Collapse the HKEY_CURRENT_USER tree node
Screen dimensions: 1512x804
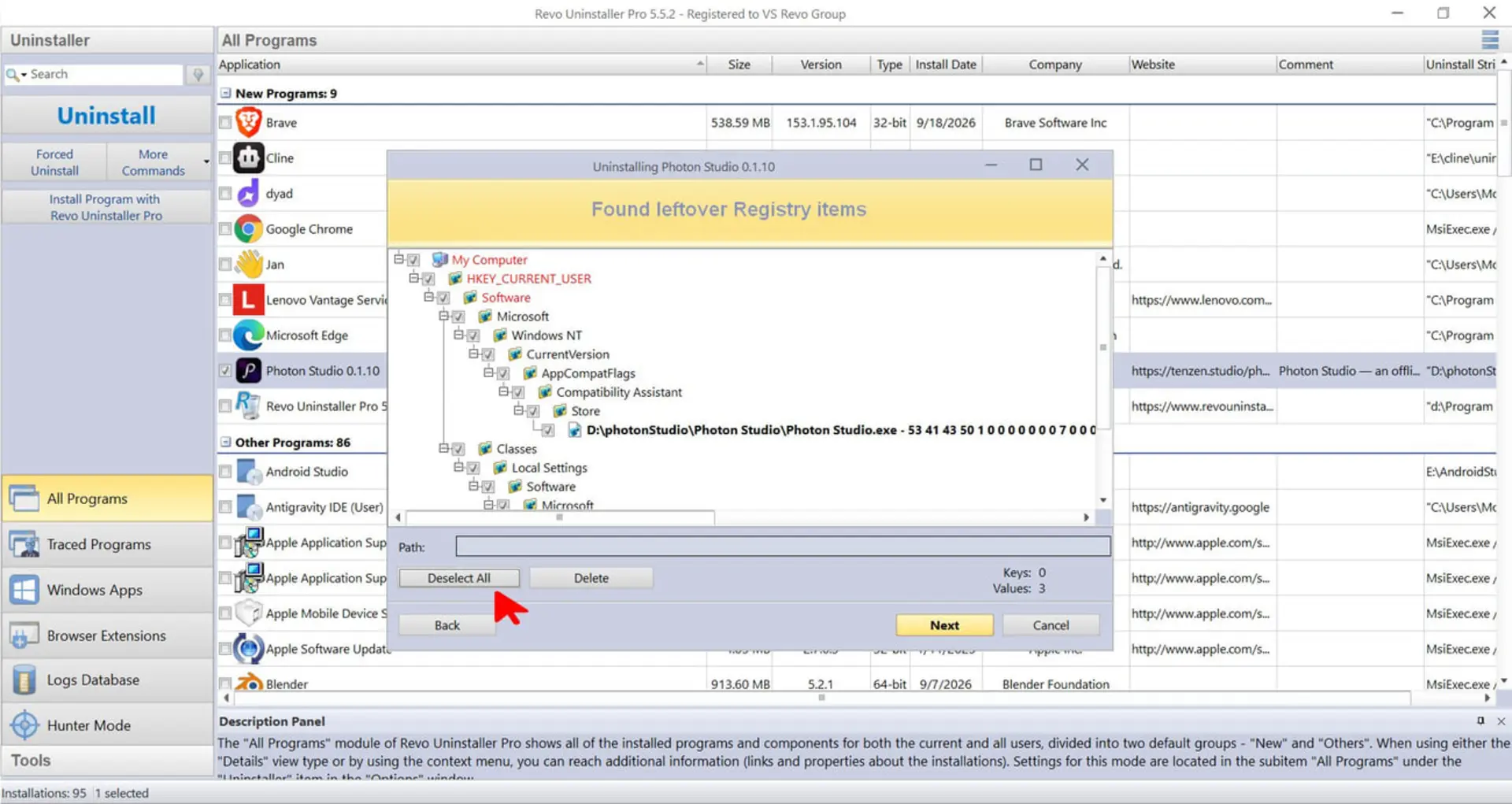(413, 278)
